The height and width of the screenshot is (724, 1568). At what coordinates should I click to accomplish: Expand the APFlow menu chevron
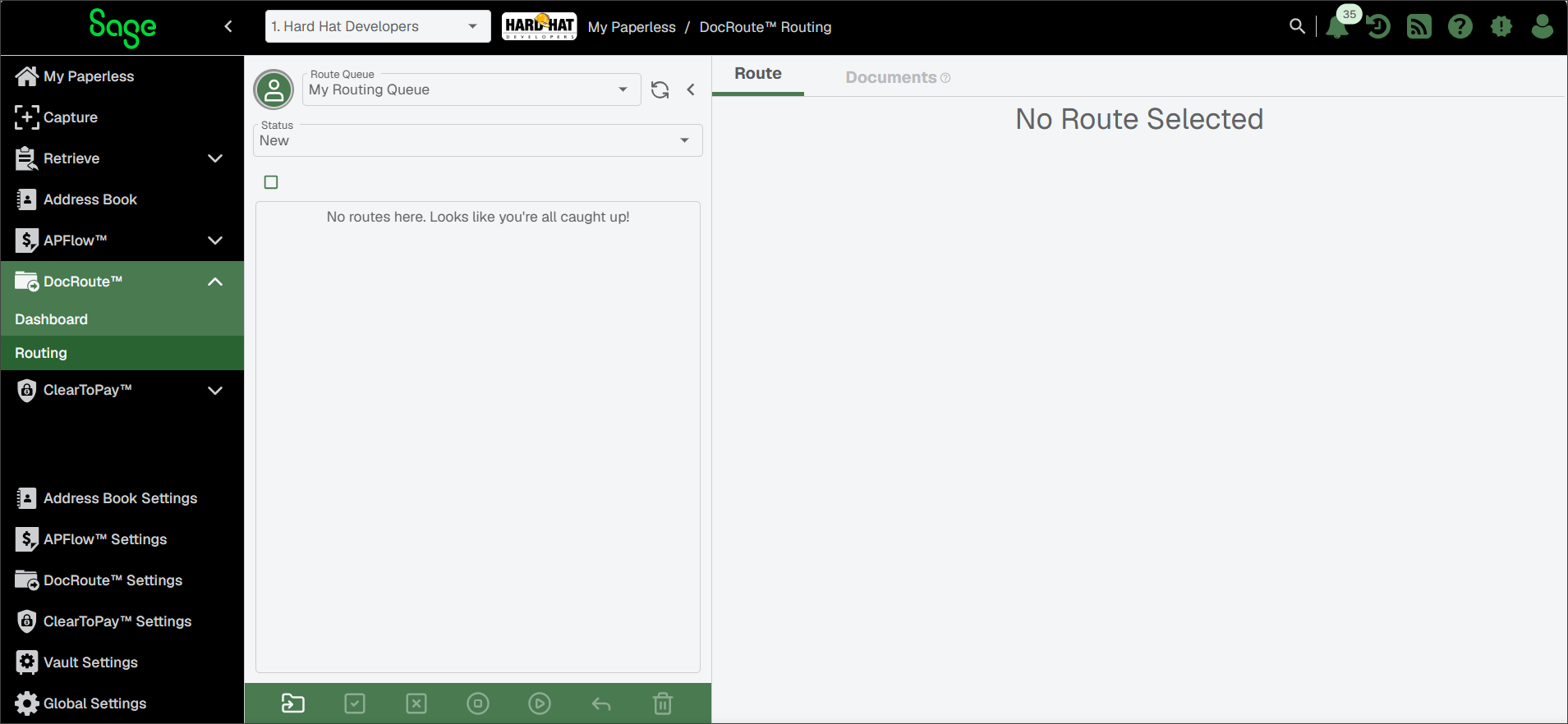[215, 241]
